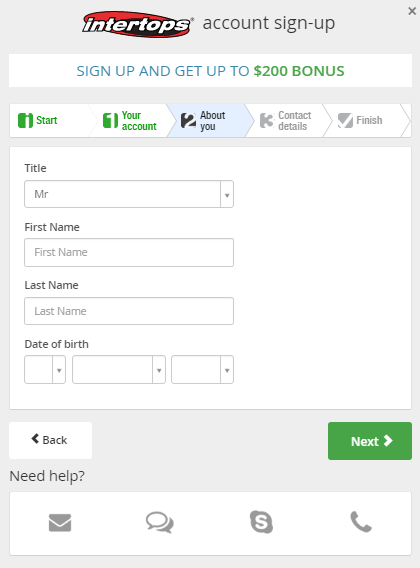Focus the Last Name input field
This screenshot has width=420, height=568.
(129, 311)
